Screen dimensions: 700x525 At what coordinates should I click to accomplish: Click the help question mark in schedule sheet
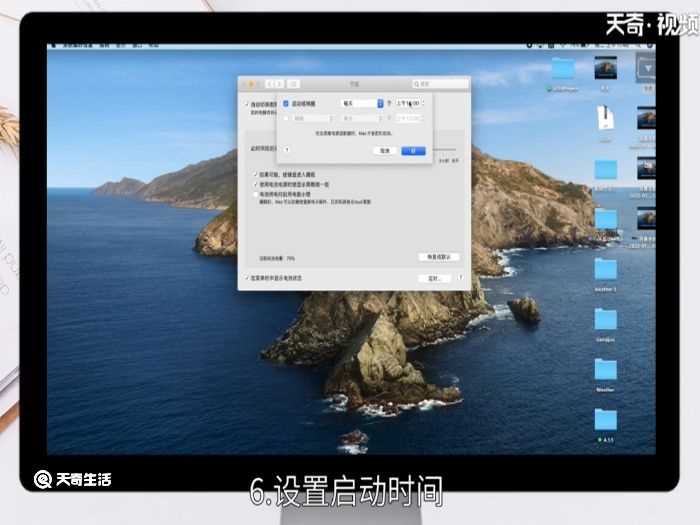287,150
